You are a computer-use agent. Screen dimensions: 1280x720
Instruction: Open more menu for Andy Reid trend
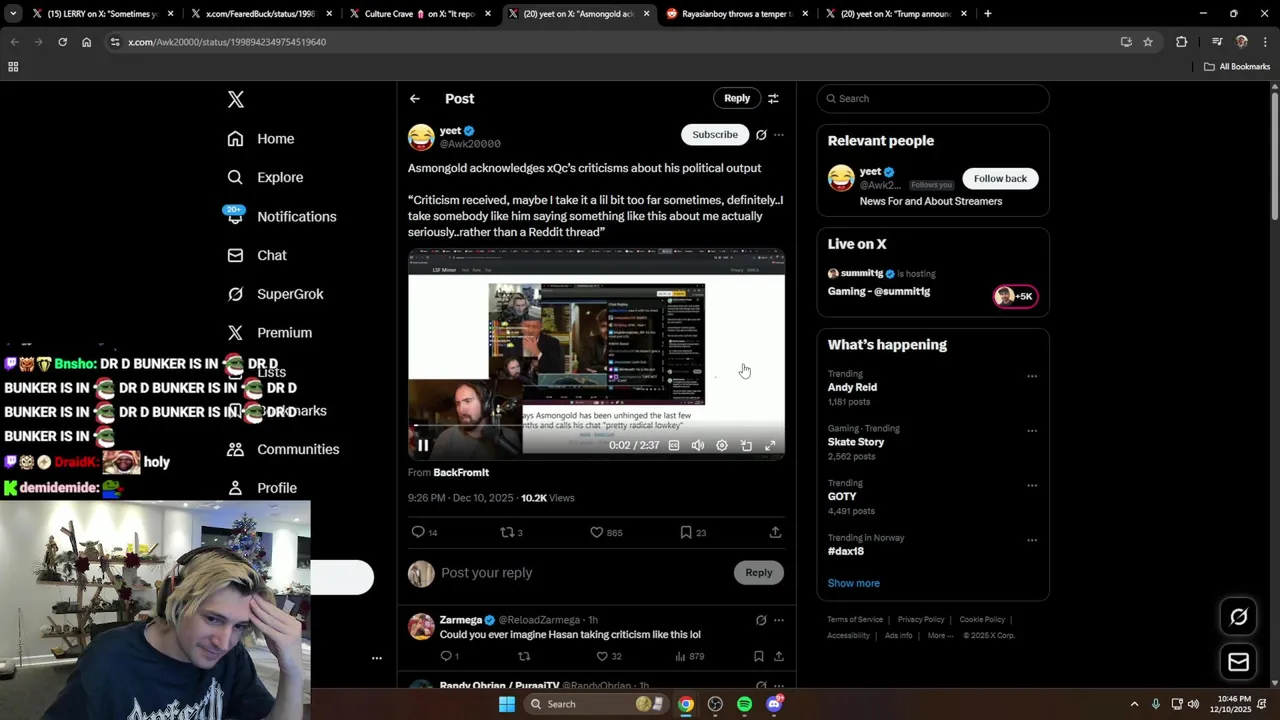point(1032,377)
